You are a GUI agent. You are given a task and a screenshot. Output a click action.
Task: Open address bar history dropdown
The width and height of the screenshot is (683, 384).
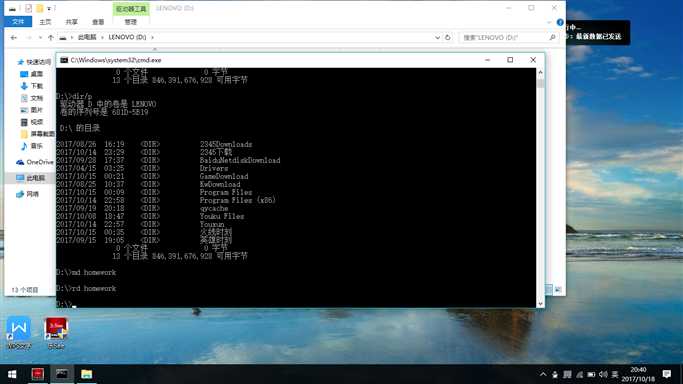pyautogui.click(x=437, y=38)
